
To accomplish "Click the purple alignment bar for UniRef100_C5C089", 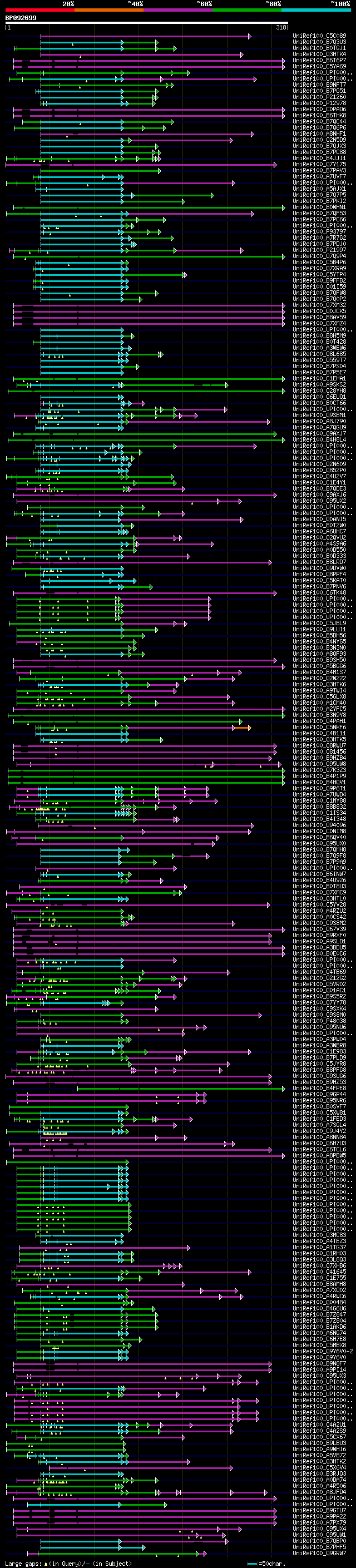I will [145, 36].
